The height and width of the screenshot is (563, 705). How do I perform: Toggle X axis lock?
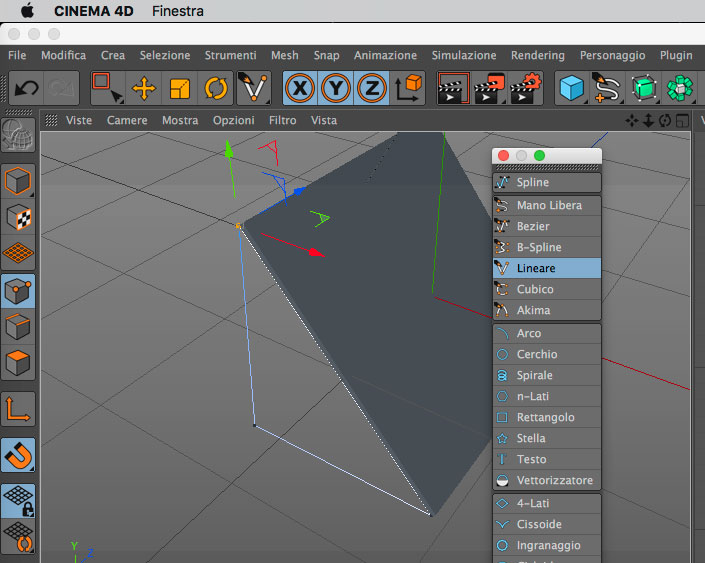click(x=300, y=88)
